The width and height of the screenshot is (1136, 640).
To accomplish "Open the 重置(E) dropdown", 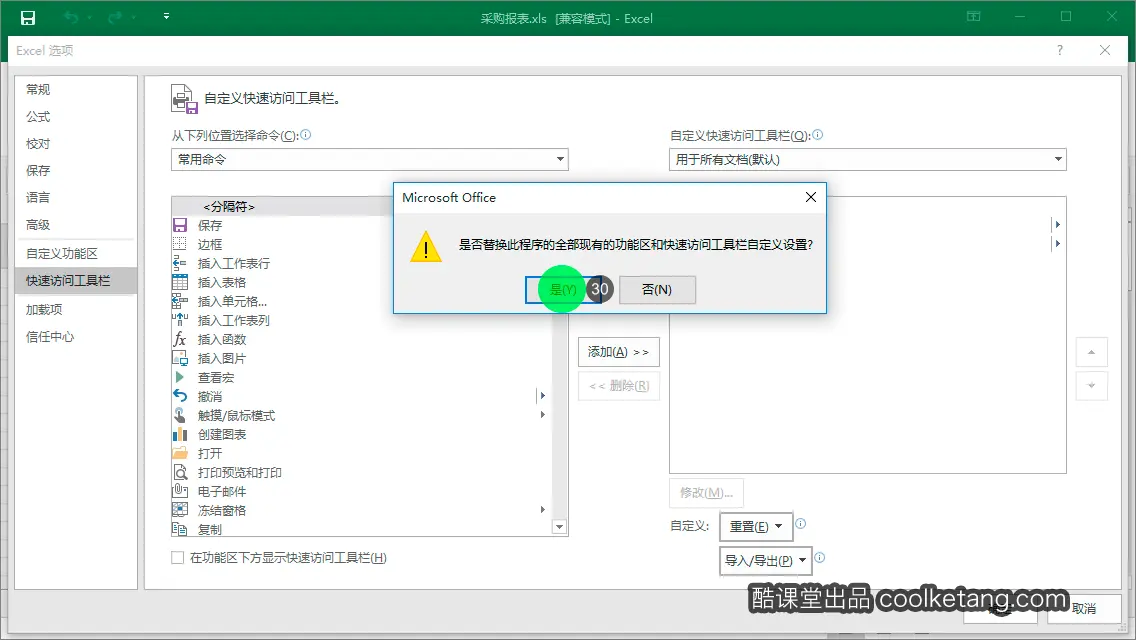I will click(x=756, y=527).
